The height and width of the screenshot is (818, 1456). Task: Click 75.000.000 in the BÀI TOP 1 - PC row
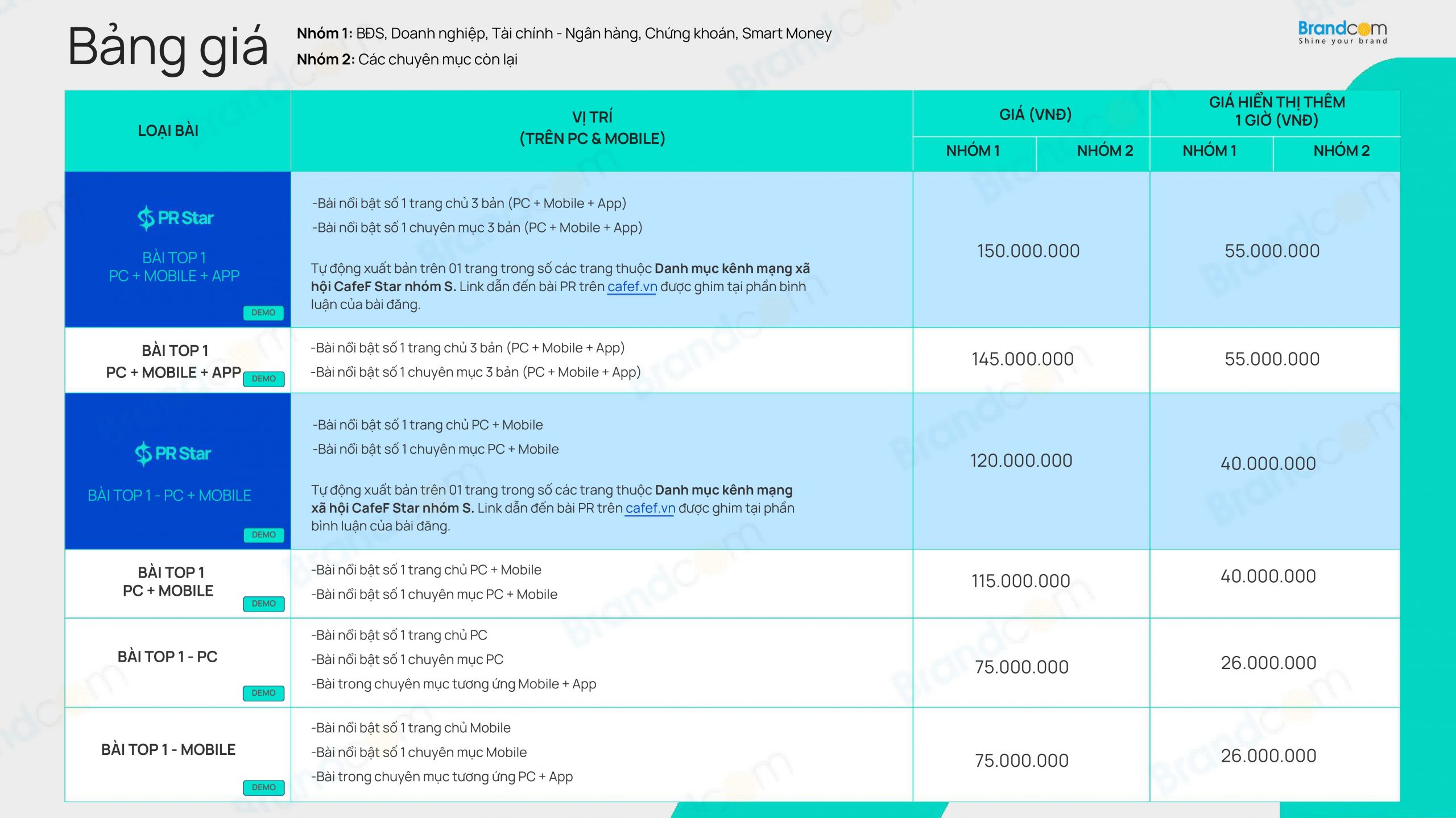pos(1021,667)
